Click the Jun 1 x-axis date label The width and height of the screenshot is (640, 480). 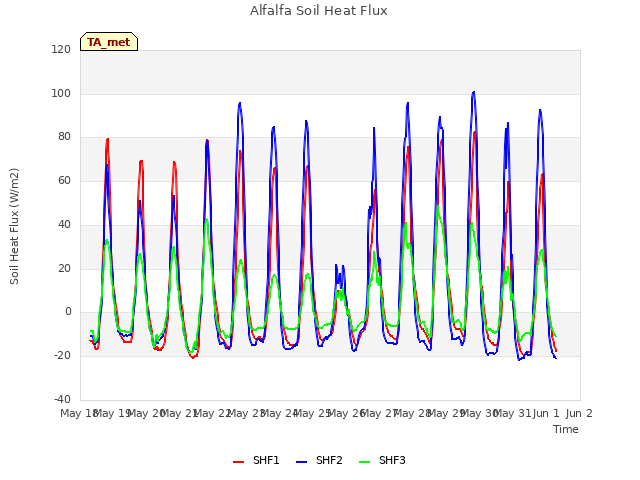[x=546, y=413]
